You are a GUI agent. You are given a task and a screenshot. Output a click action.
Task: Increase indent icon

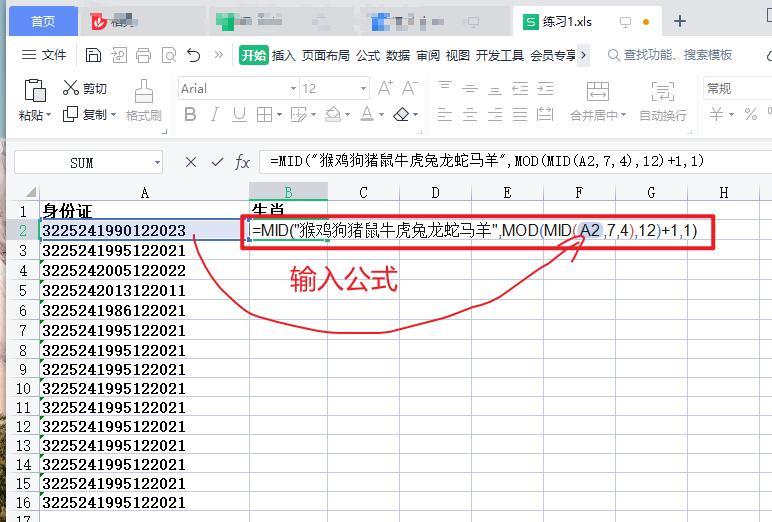(x=545, y=89)
